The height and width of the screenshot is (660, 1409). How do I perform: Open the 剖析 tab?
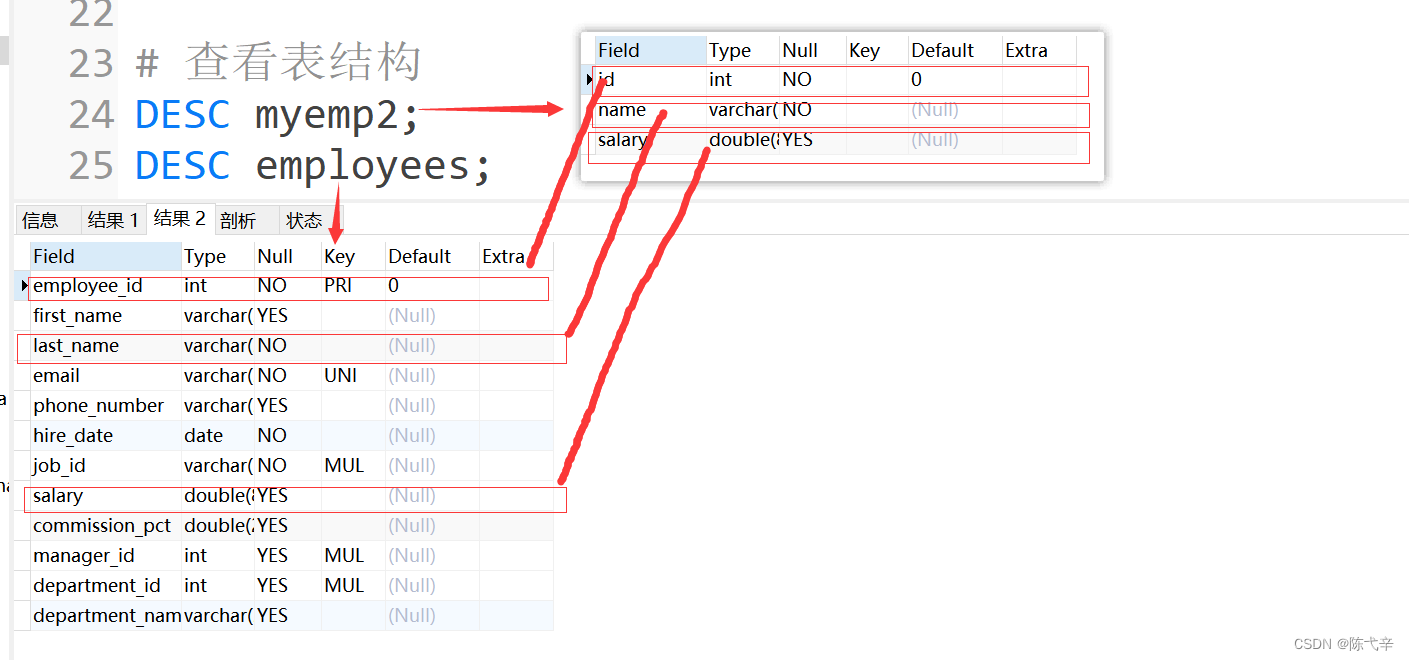point(238,221)
